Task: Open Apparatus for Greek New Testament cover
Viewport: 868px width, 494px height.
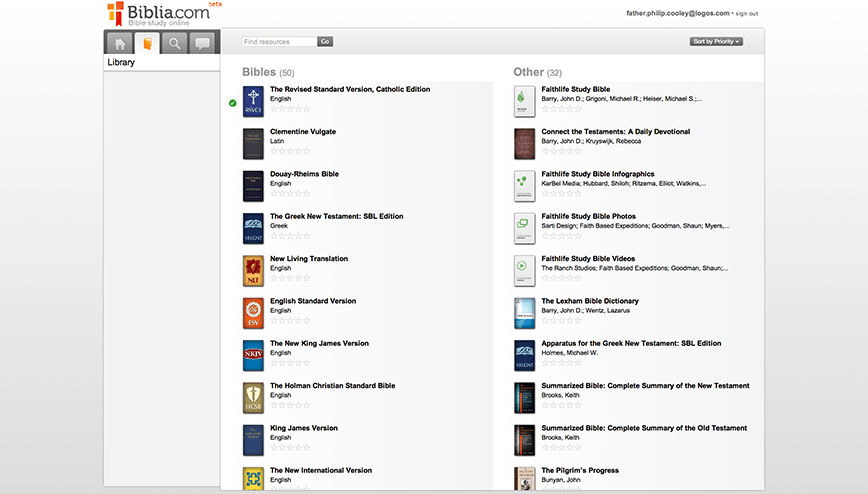Action: click(x=524, y=356)
